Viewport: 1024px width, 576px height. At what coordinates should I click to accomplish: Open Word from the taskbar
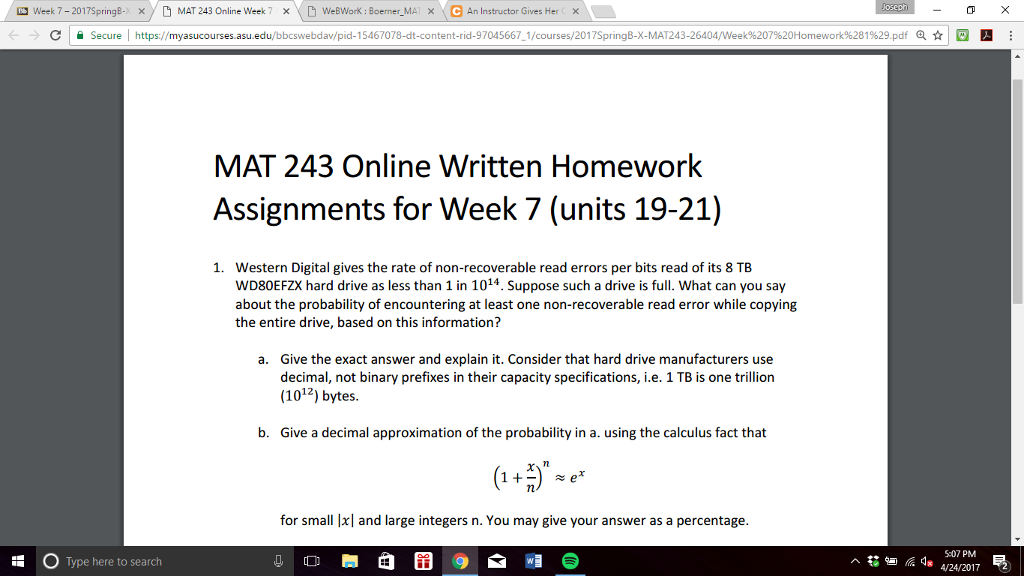tap(534, 561)
